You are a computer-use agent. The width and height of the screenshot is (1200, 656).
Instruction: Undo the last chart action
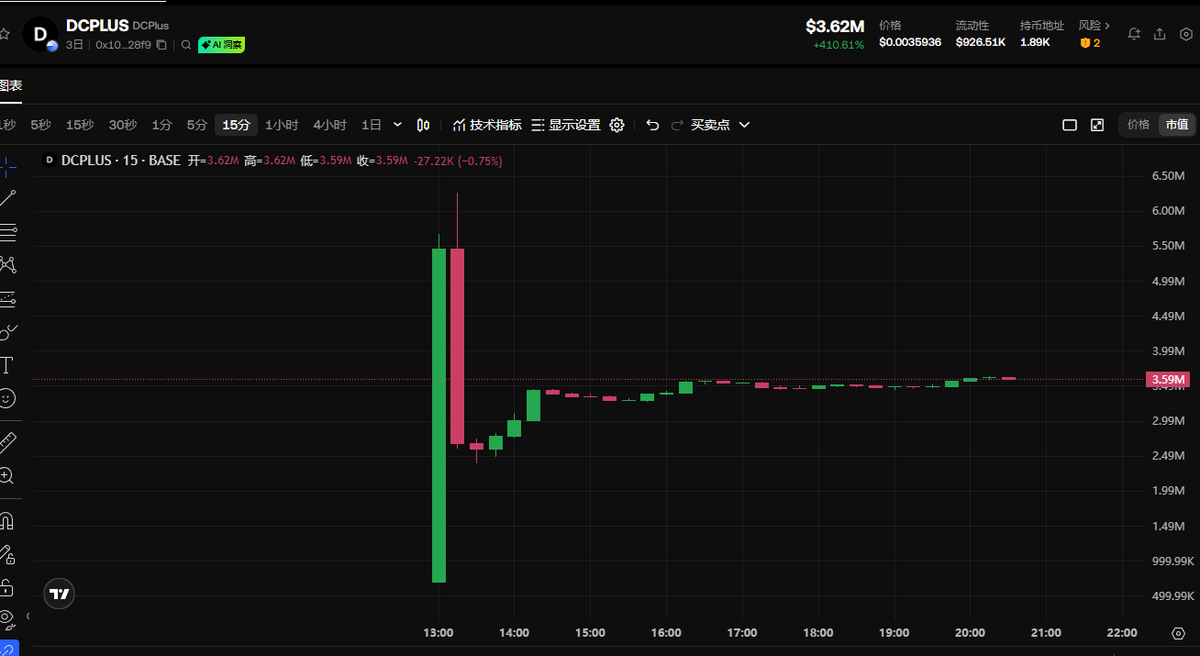click(x=653, y=125)
